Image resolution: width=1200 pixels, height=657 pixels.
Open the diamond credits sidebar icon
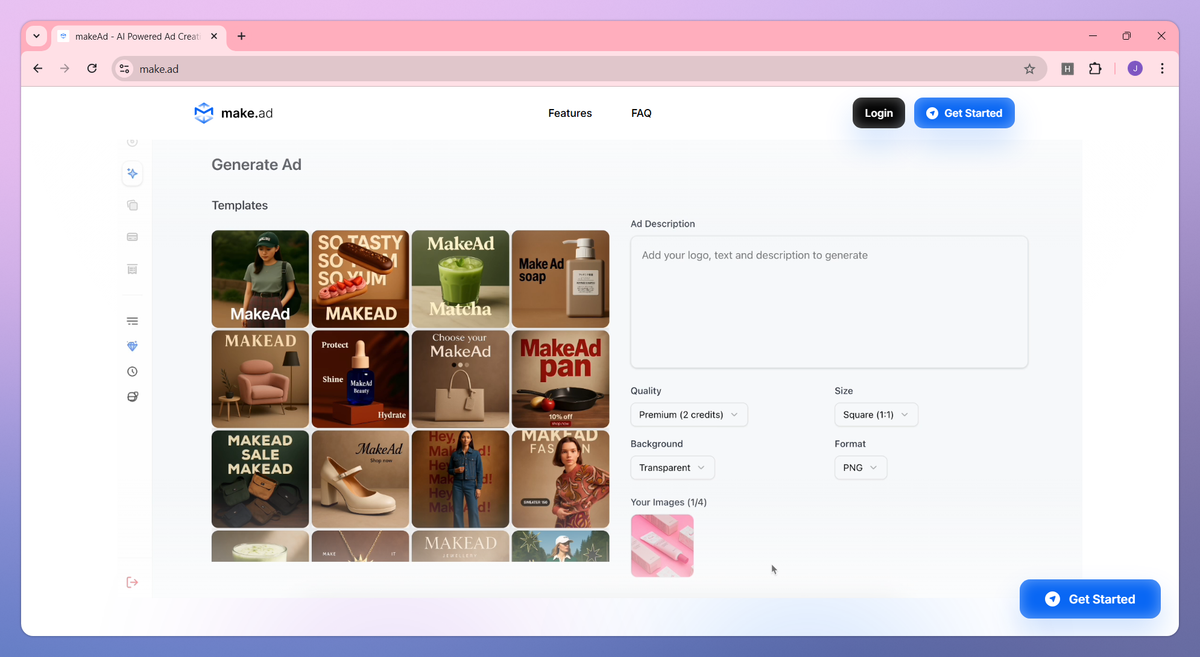tap(132, 346)
